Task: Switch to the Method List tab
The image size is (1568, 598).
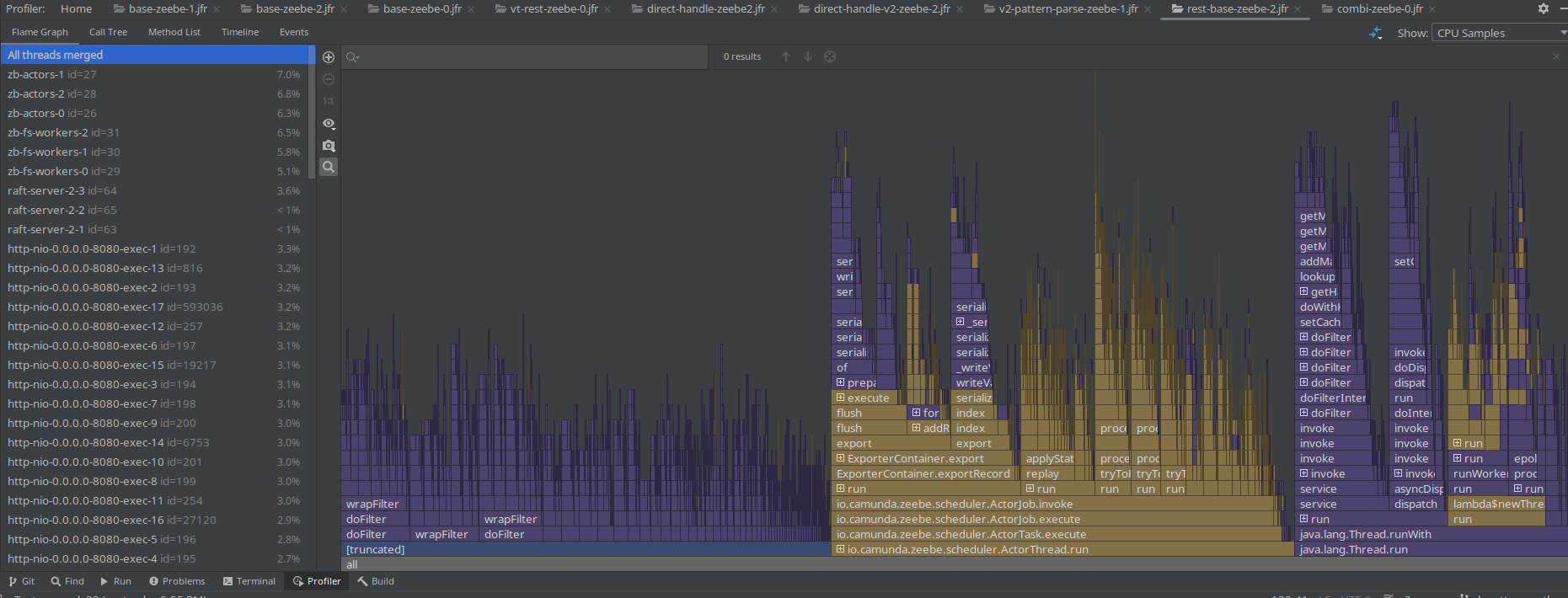Action: (x=174, y=32)
